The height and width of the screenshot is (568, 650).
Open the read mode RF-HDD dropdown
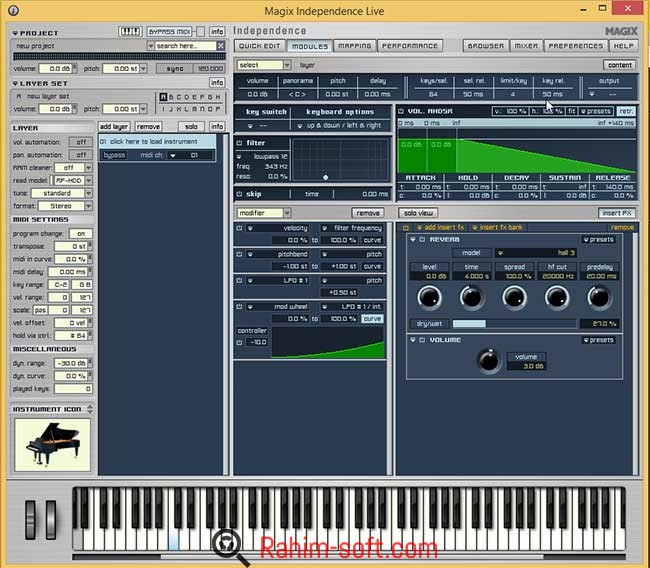click(x=73, y=181)
